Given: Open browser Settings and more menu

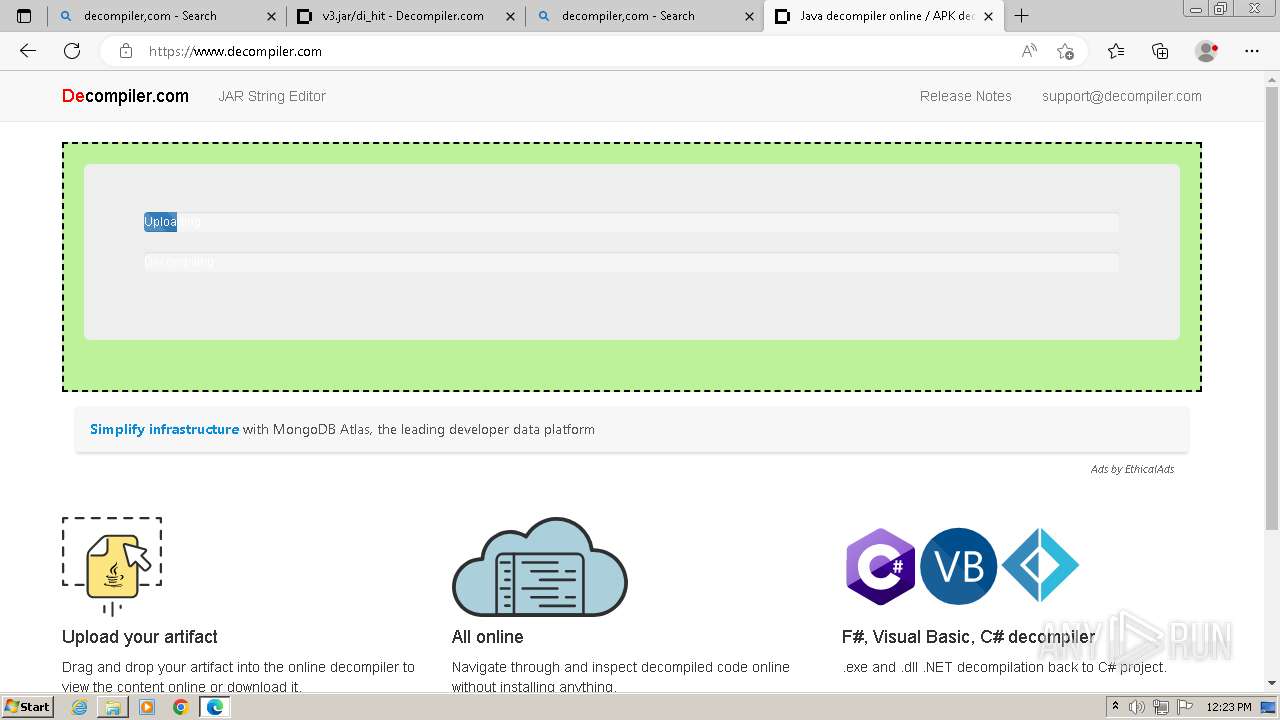Looking at the screenshot, I should 1252,51.
